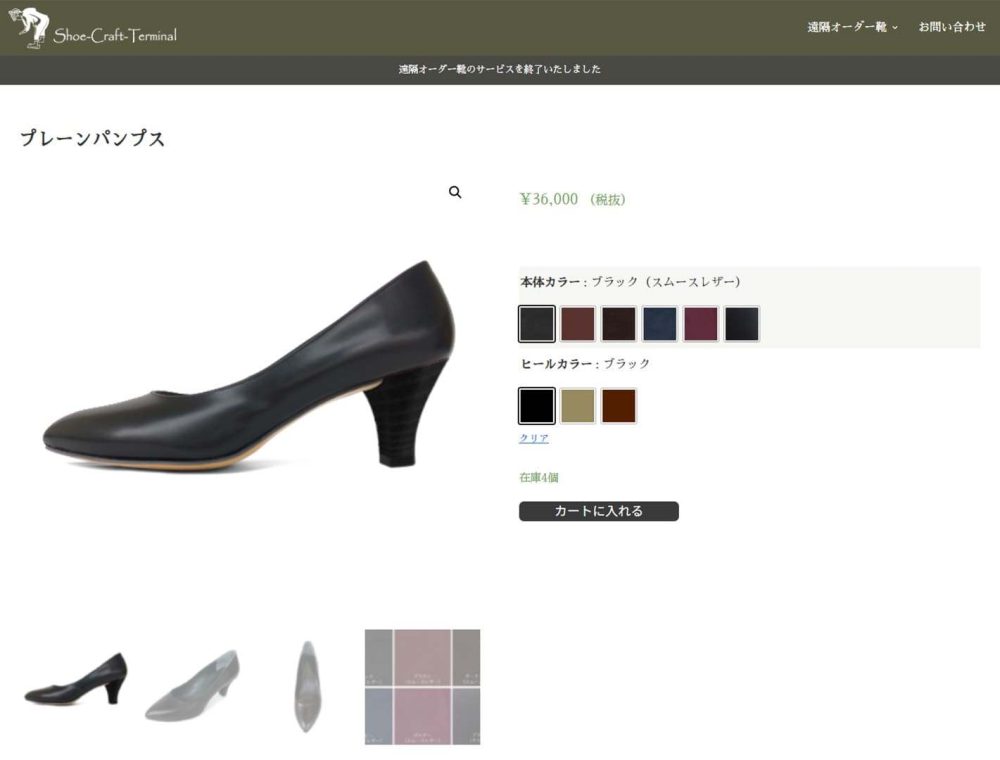
Task: Click the カートに入れる button
Action: (597, 511)
